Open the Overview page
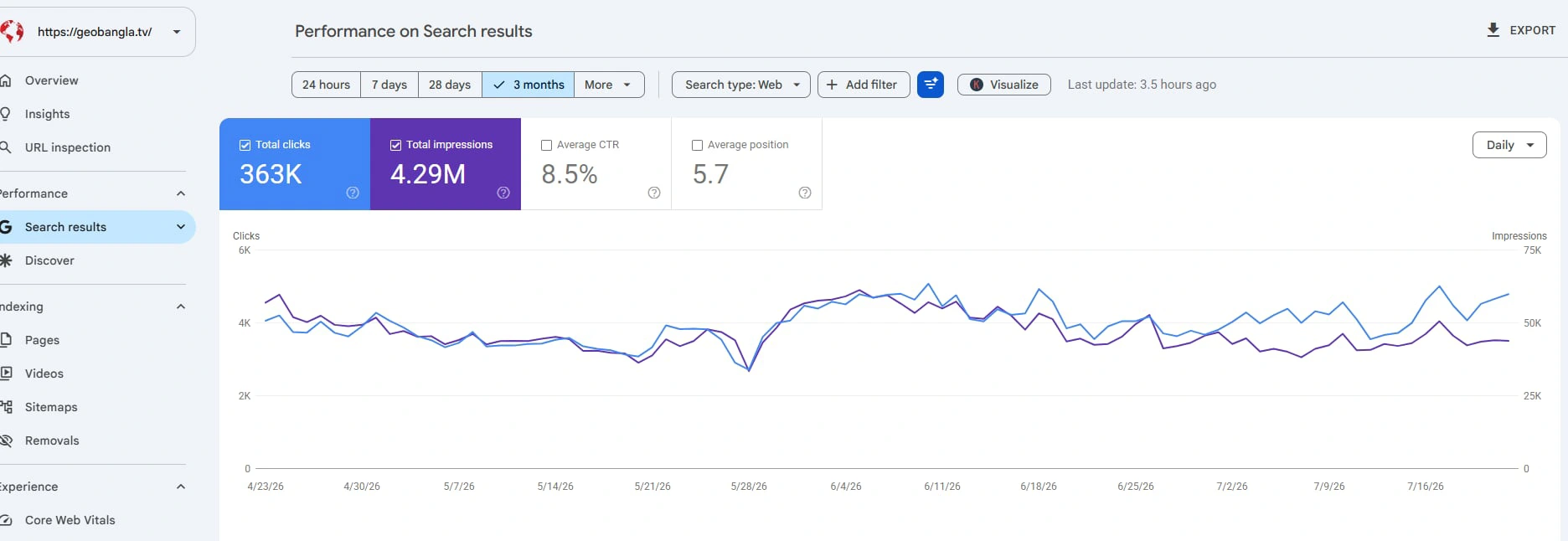Image resolution: width=1568 pixels, height=541 pixels. pyautogui.click(x=51, y=80)
